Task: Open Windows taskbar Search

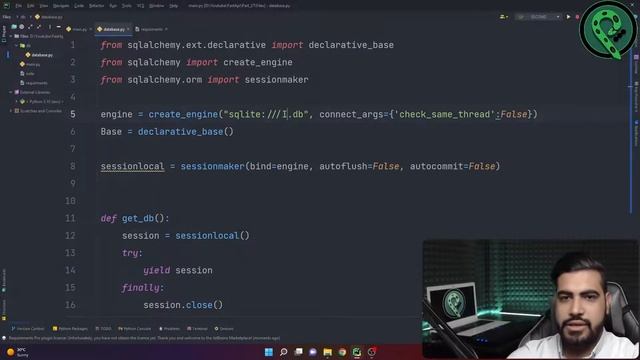Action: (x=283, y=352)
